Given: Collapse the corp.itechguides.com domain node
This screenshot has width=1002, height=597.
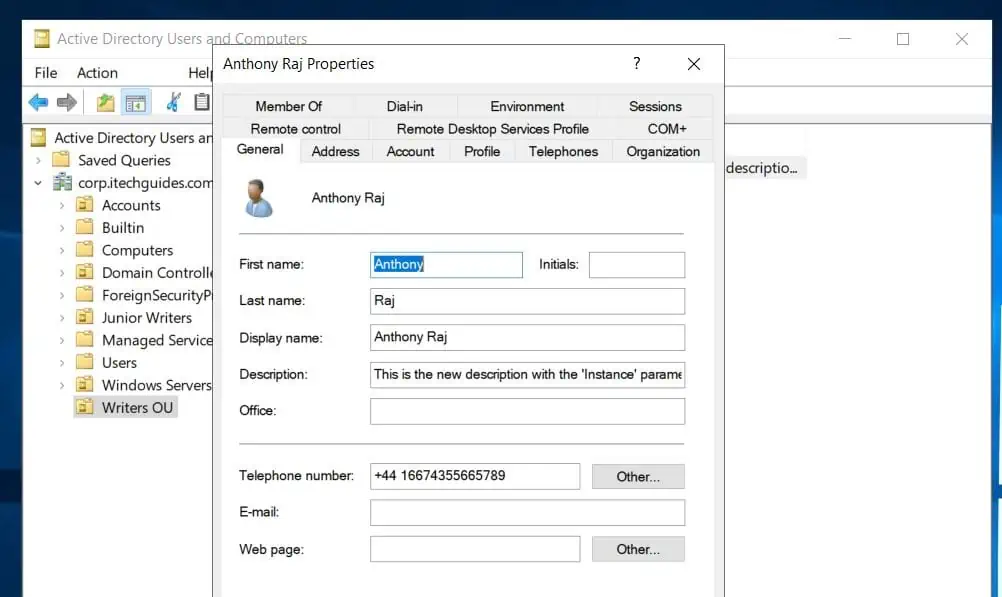Looking at the screenshot, I should pos(38,183).
